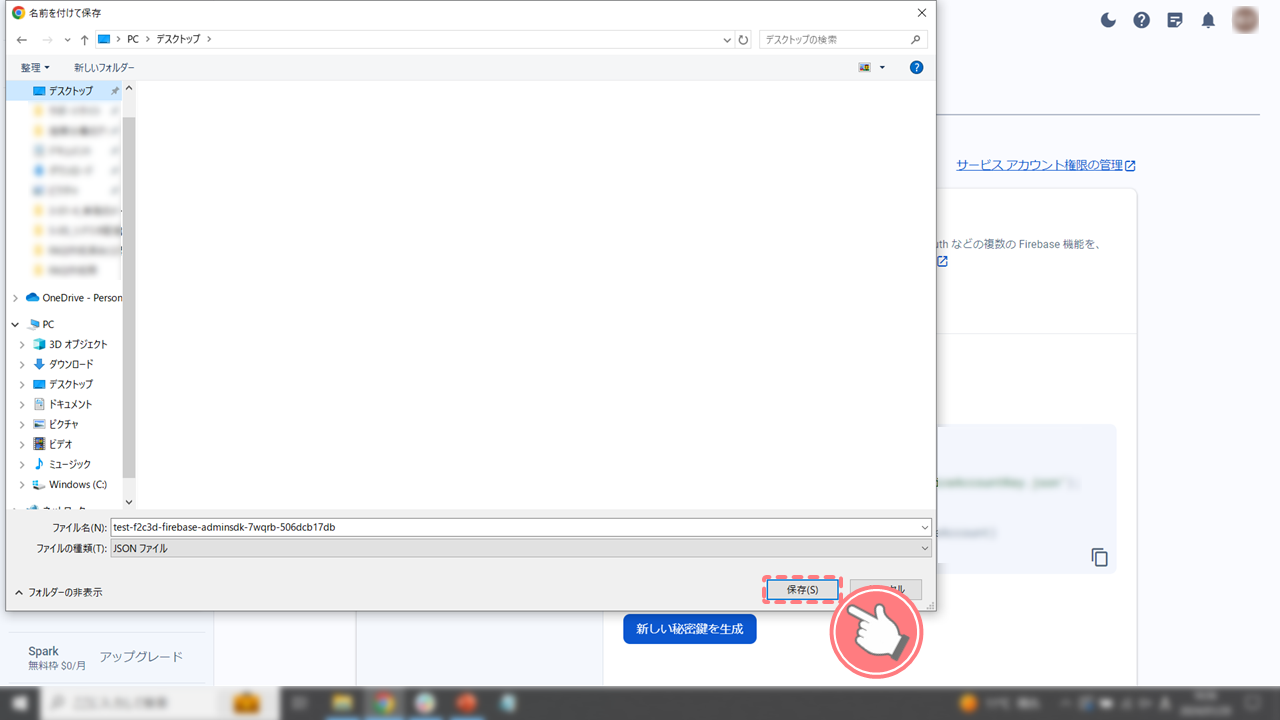This screenshot has height=720, width=1280.
Task: Go up one folder level with the up arrow
Action: (x=84, y=40)
